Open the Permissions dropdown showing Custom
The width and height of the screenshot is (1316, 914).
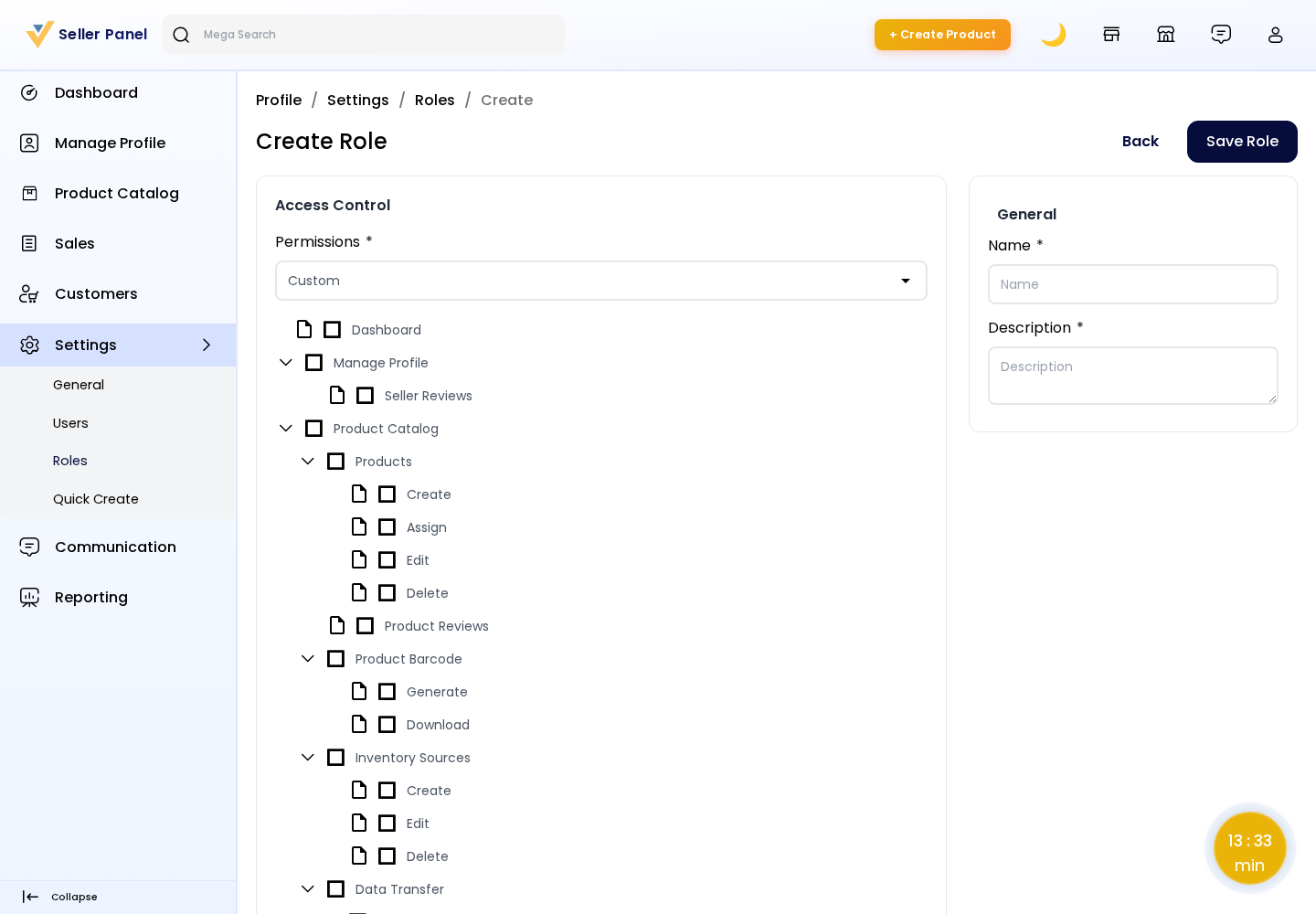(601, 281)
